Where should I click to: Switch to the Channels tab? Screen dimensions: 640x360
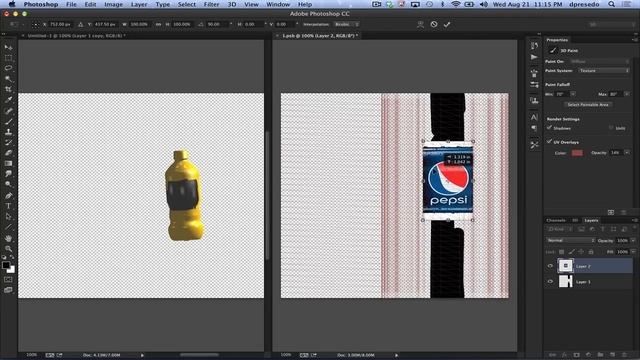556,220
